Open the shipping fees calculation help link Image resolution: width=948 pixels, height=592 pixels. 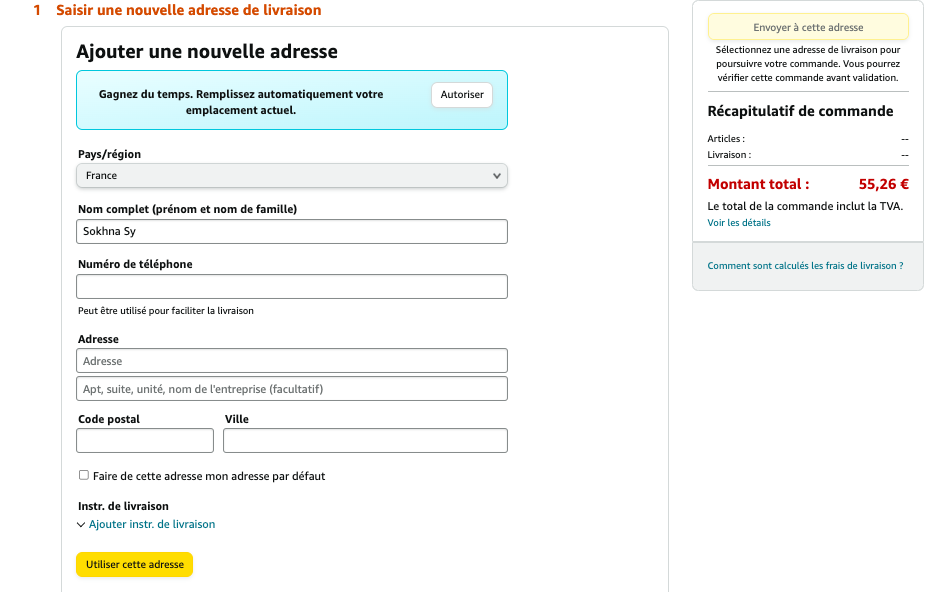[807, 265]
